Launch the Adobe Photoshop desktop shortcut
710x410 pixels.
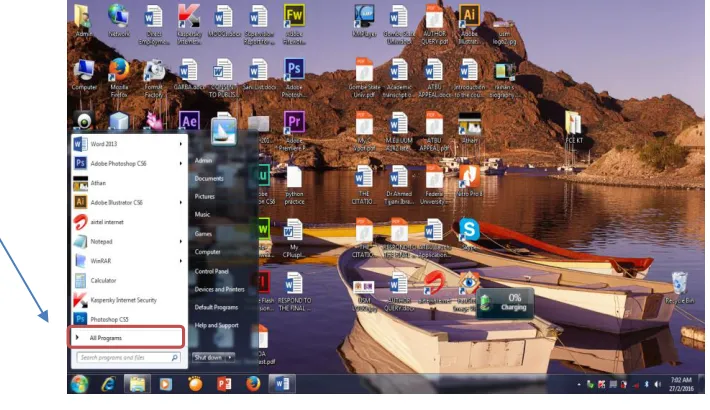click(x=294, y=77)
